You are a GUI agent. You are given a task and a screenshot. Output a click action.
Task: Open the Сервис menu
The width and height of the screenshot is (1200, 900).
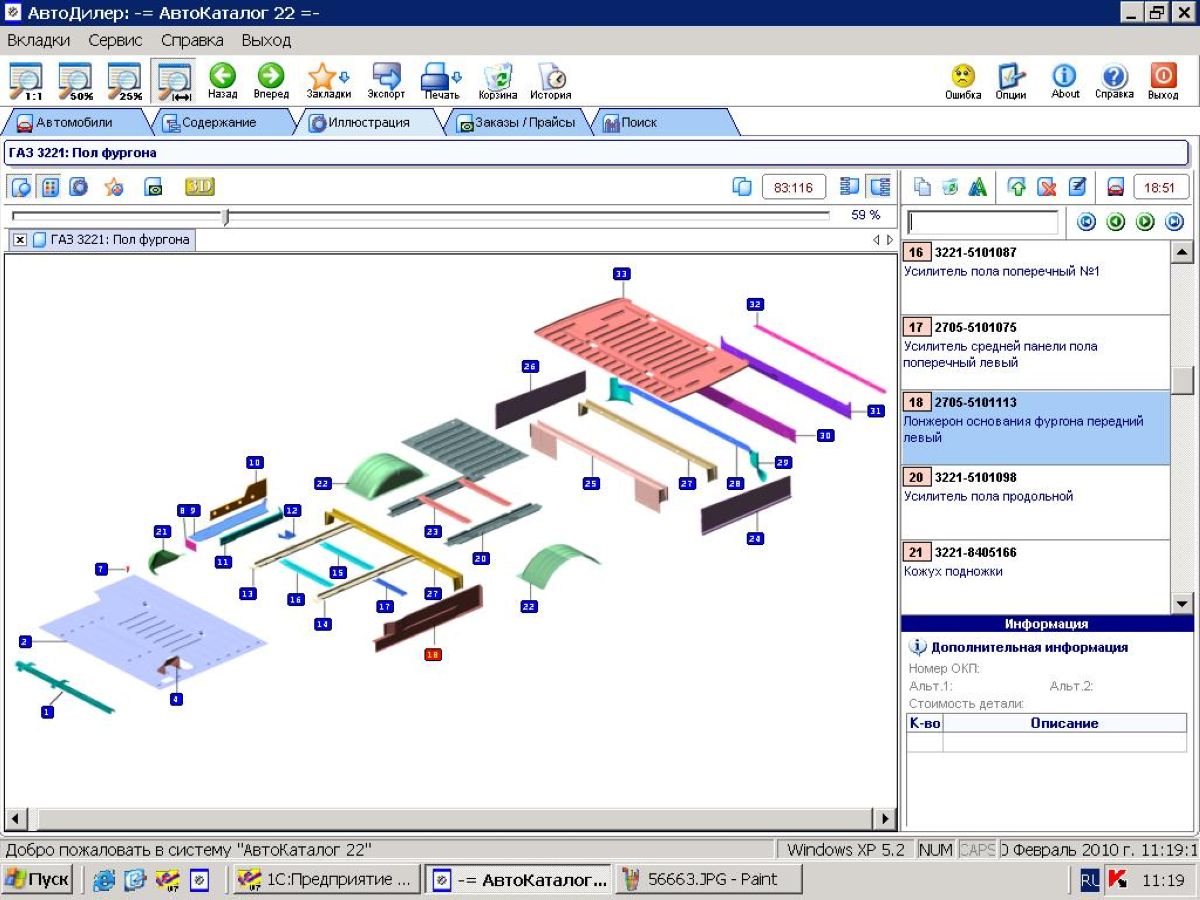tap(115, 41)
